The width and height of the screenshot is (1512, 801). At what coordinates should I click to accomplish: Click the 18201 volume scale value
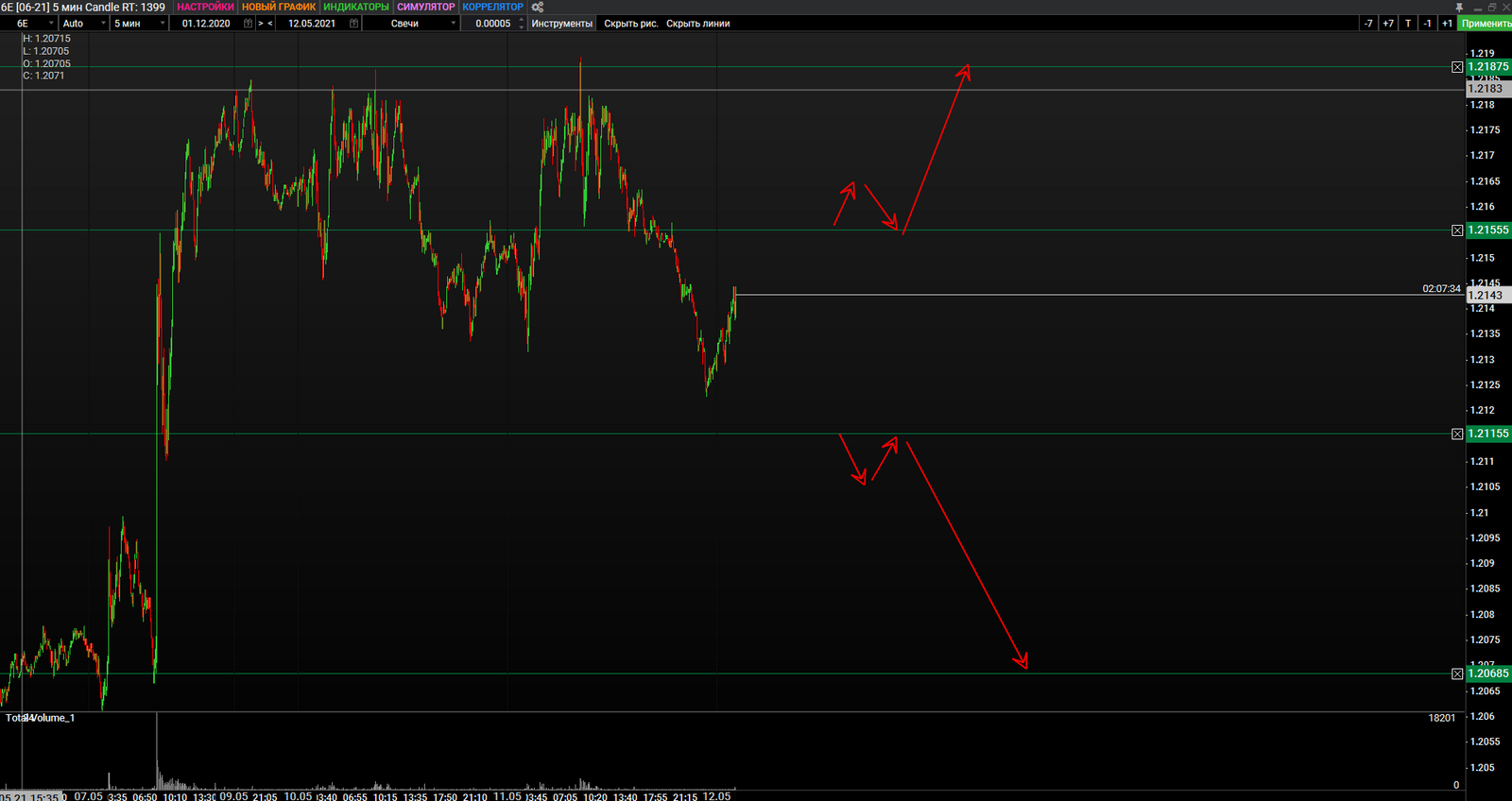pyautogui.click(x=1441, y=719)
